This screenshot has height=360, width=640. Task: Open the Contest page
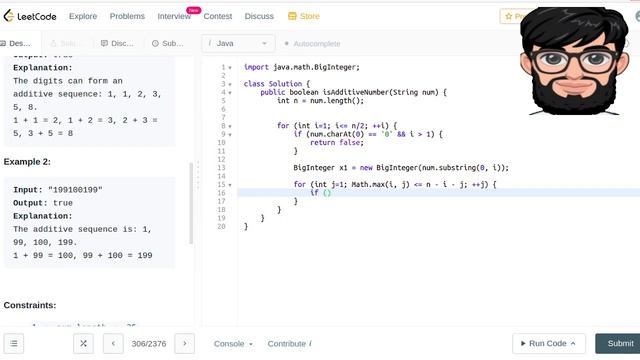click(218, 16)
